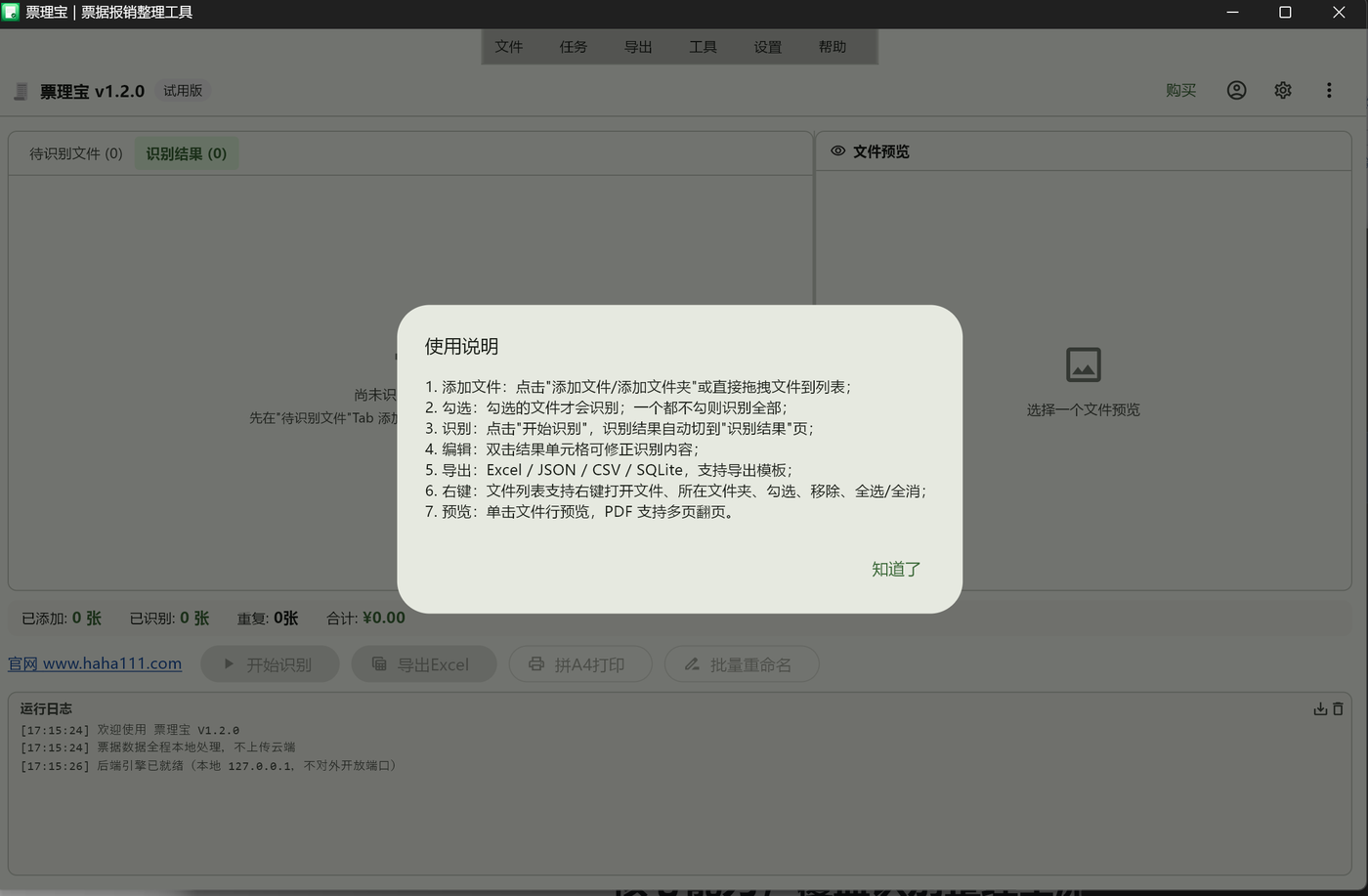Open the user account icon
The width and height of the screenshot is (1368, 896).
point(1236,90)
